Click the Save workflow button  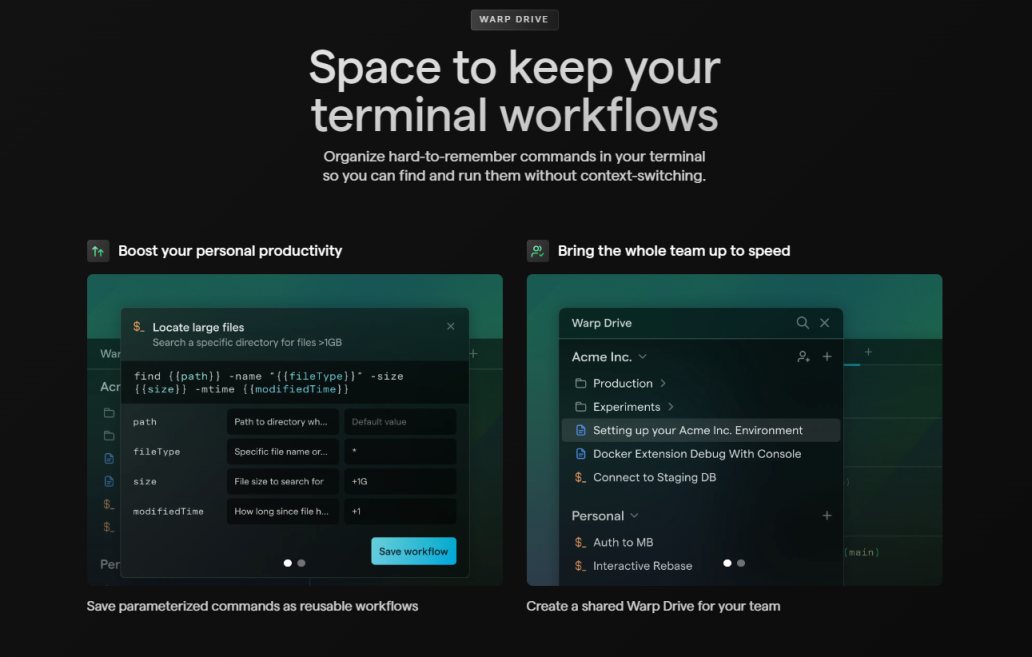(413, 551)
